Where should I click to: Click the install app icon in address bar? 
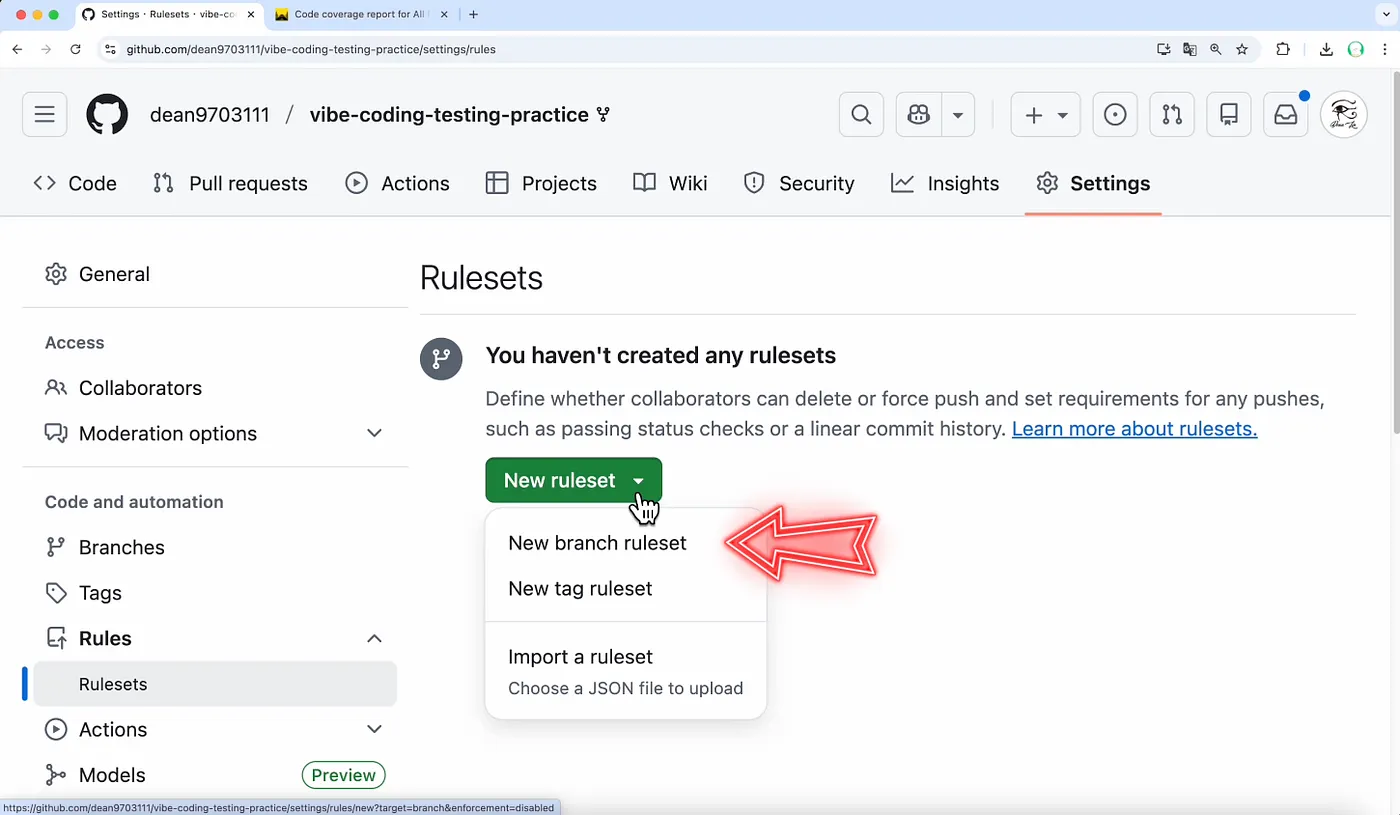point(1164,49)
